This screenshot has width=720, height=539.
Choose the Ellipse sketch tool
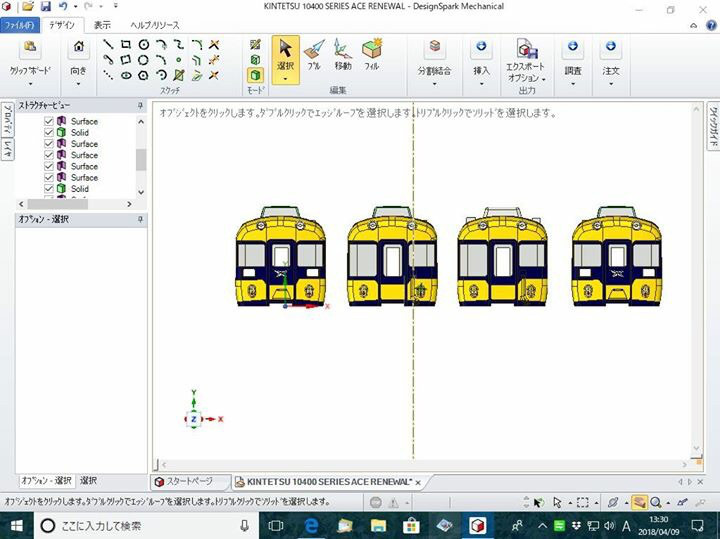click(126, 75)
